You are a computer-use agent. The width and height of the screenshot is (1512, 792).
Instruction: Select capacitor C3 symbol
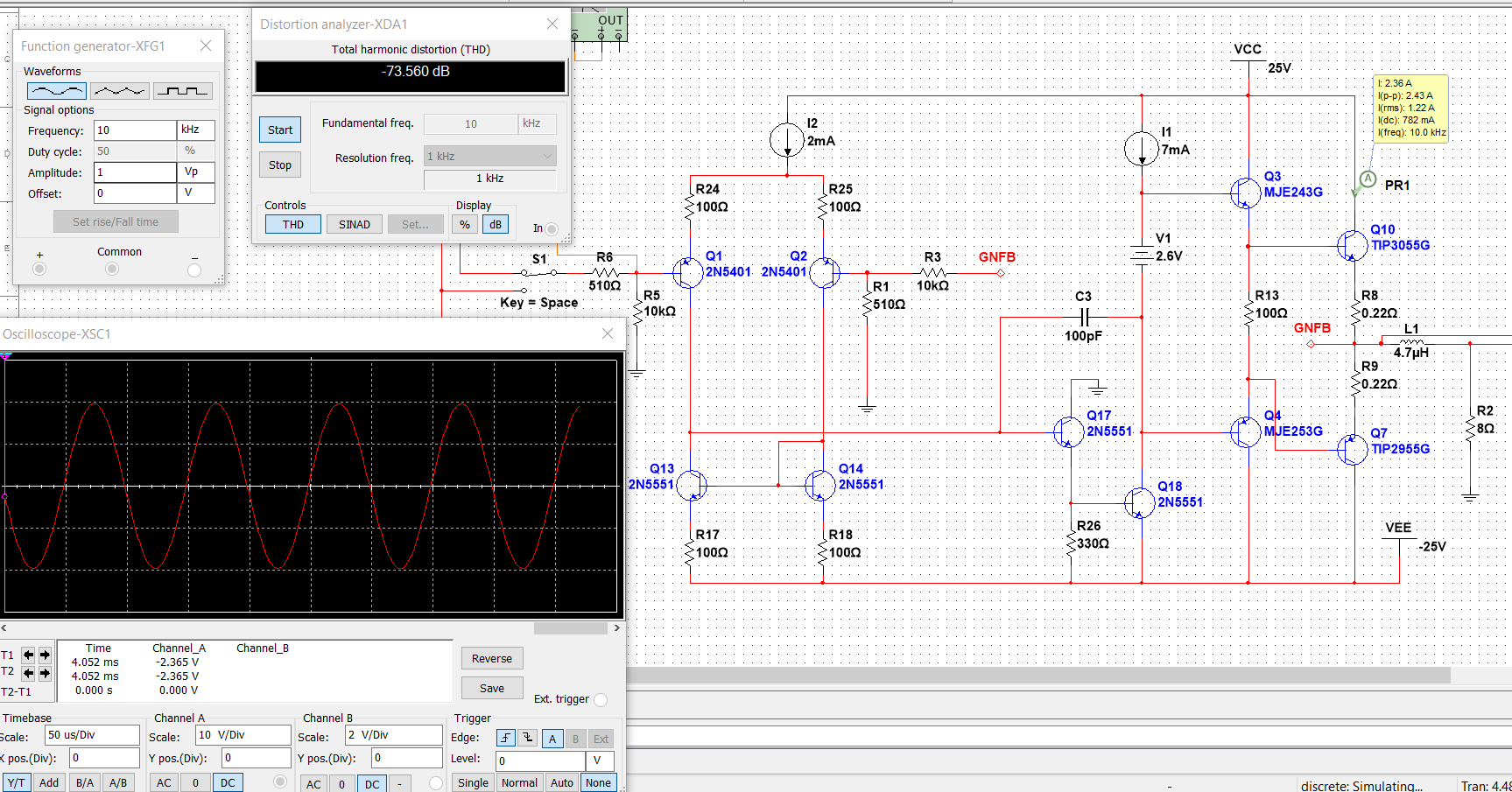coord(1084,317)
